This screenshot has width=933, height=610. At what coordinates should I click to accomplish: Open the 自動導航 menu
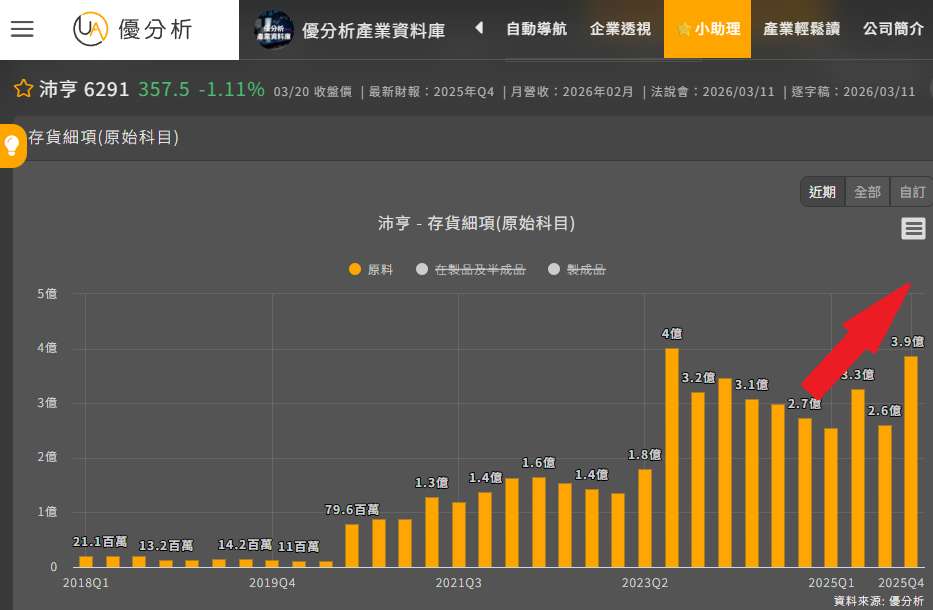536,29
